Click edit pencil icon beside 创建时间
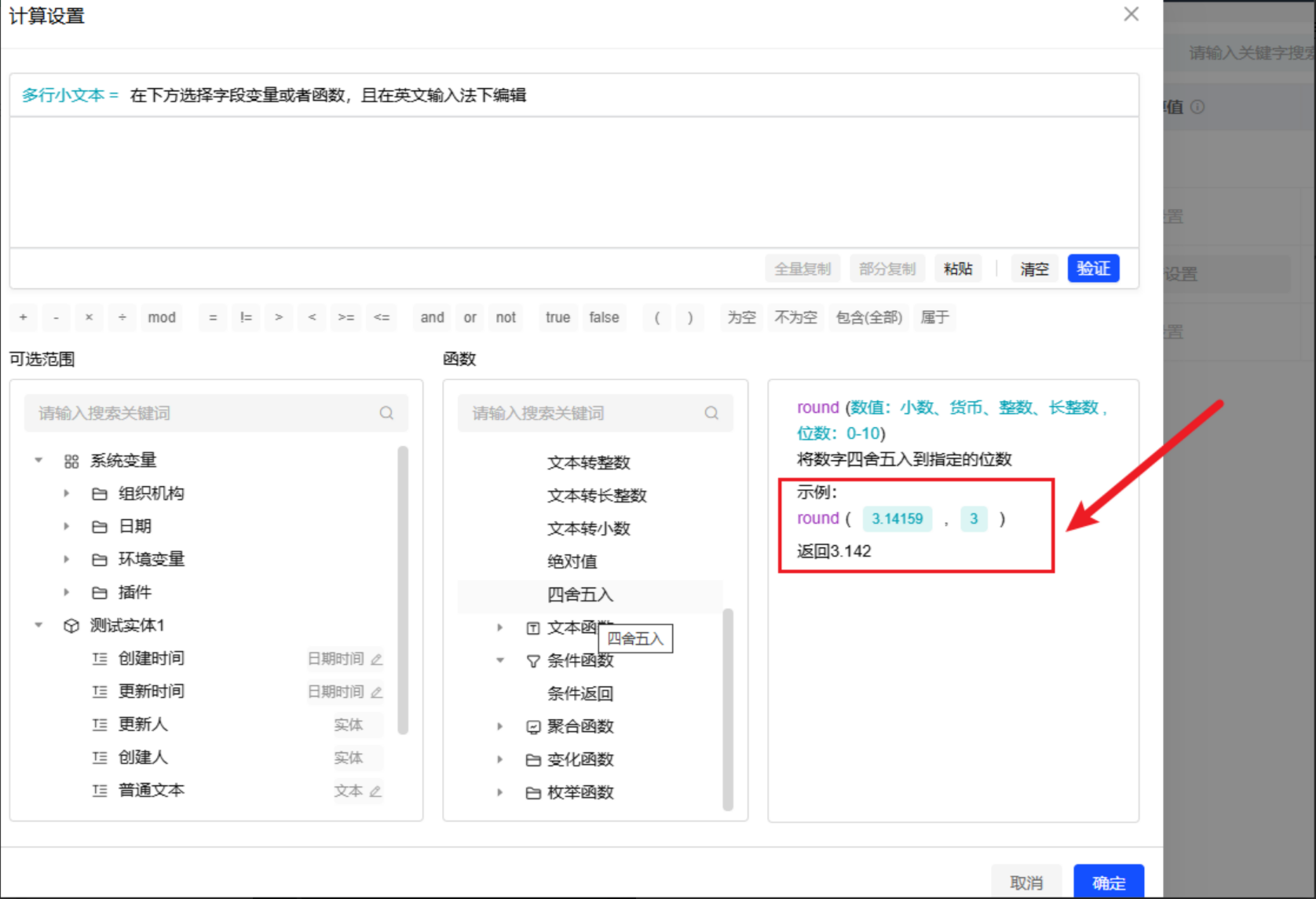The height and width of the screenshot is (899, 1316). coord(377,660)
